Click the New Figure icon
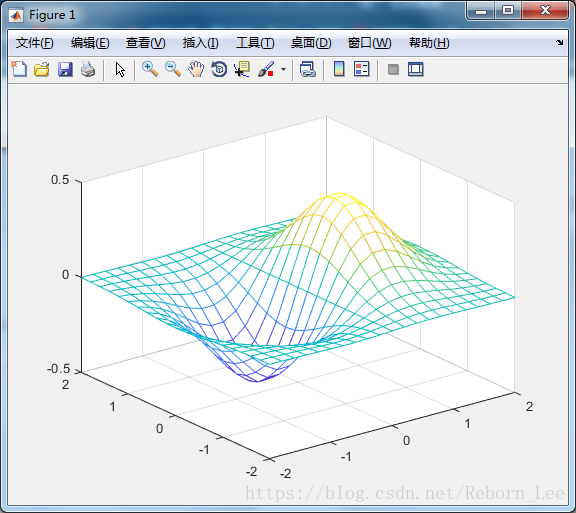 pos(19,69)
